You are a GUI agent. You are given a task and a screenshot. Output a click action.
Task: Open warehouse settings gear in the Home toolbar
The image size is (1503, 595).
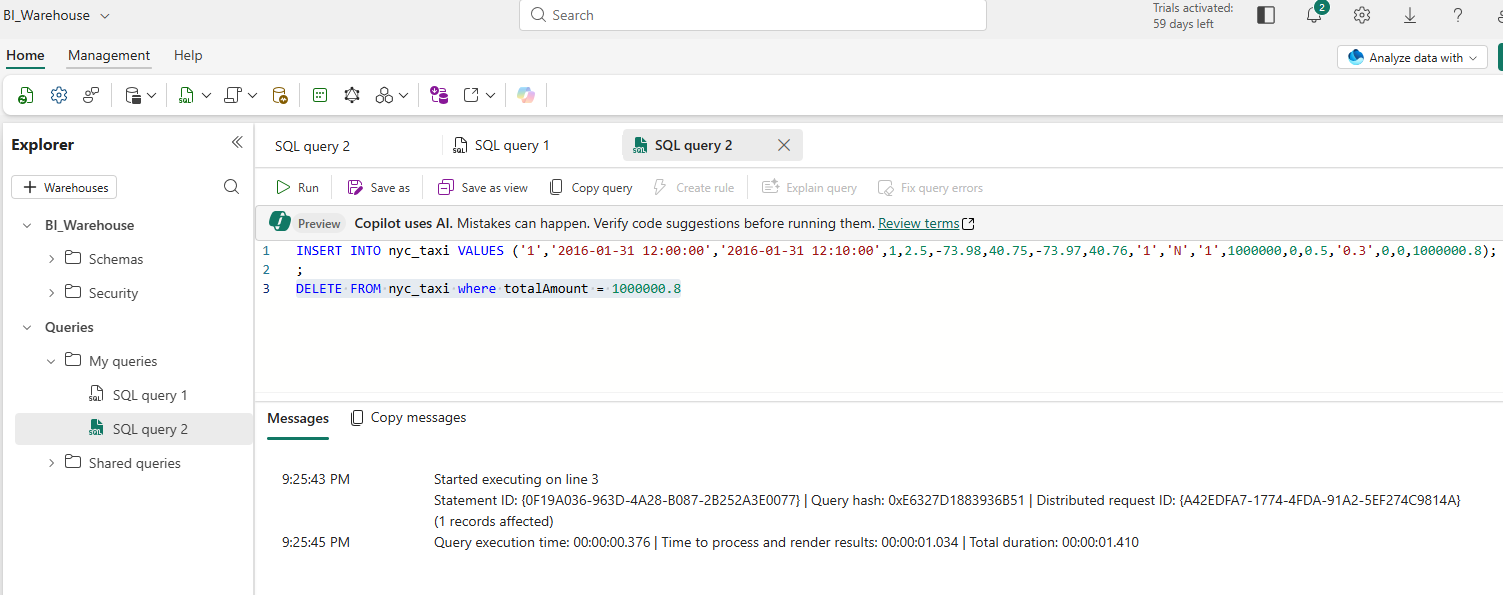click(x=59, y=95)
